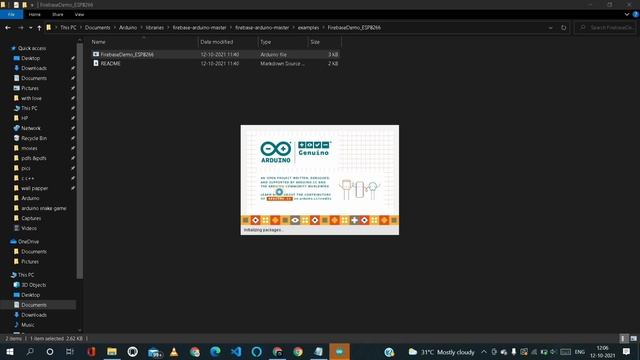Open Videos in Quick access

pos(29,228)
